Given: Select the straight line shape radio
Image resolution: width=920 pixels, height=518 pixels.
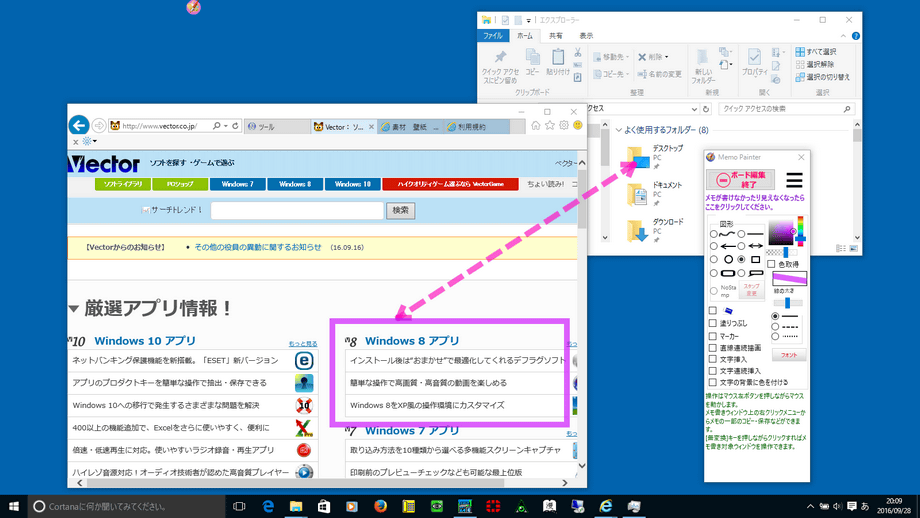Looking at the screenshot, I should coord(741,234).
